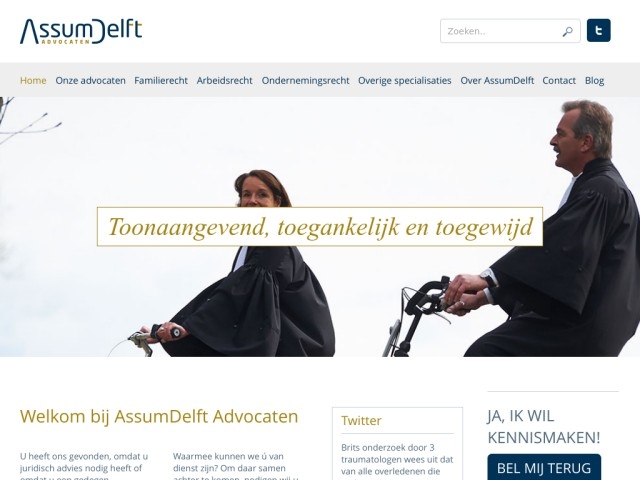Click the Welkom bij AssumDelft Advocaten heading
Image resolution: width=640 pixels, height=480 pixels.
pyautogui.click(x=159, y=416)
